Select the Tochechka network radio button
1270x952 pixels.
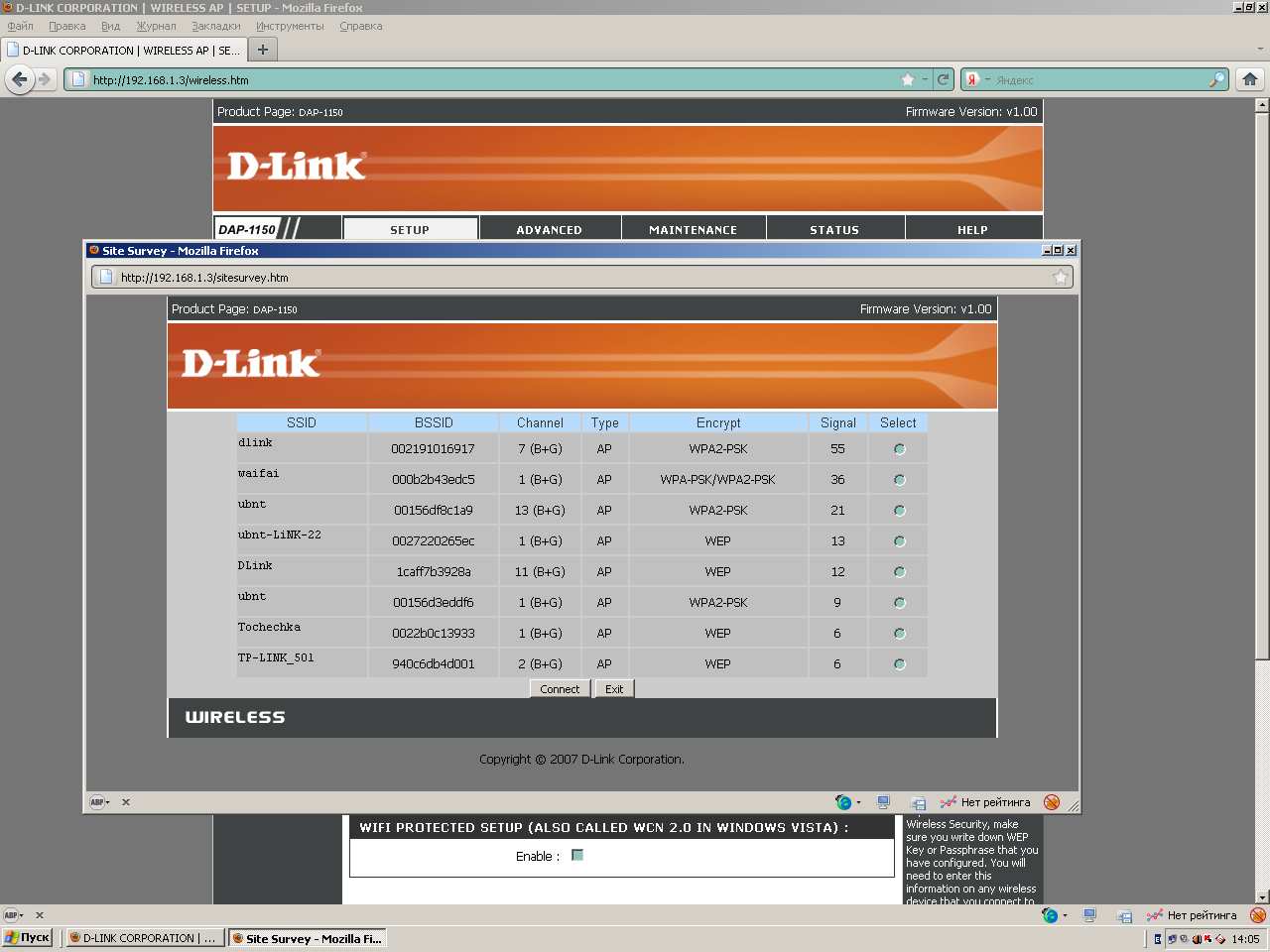tap(899, 634)
